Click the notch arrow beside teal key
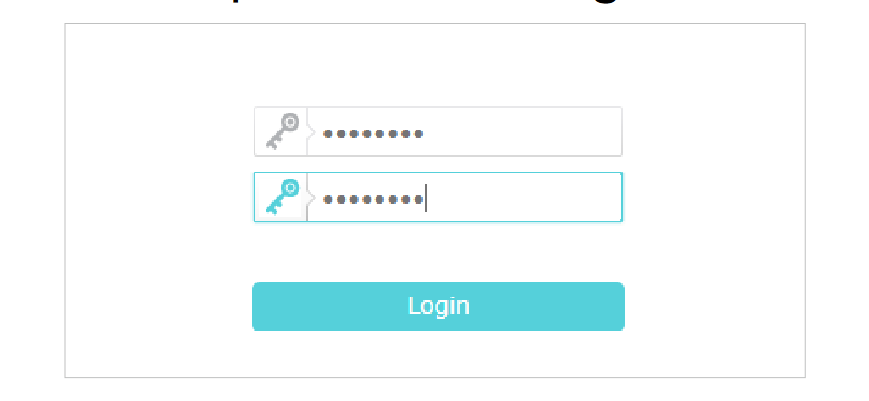 (311, 198)
